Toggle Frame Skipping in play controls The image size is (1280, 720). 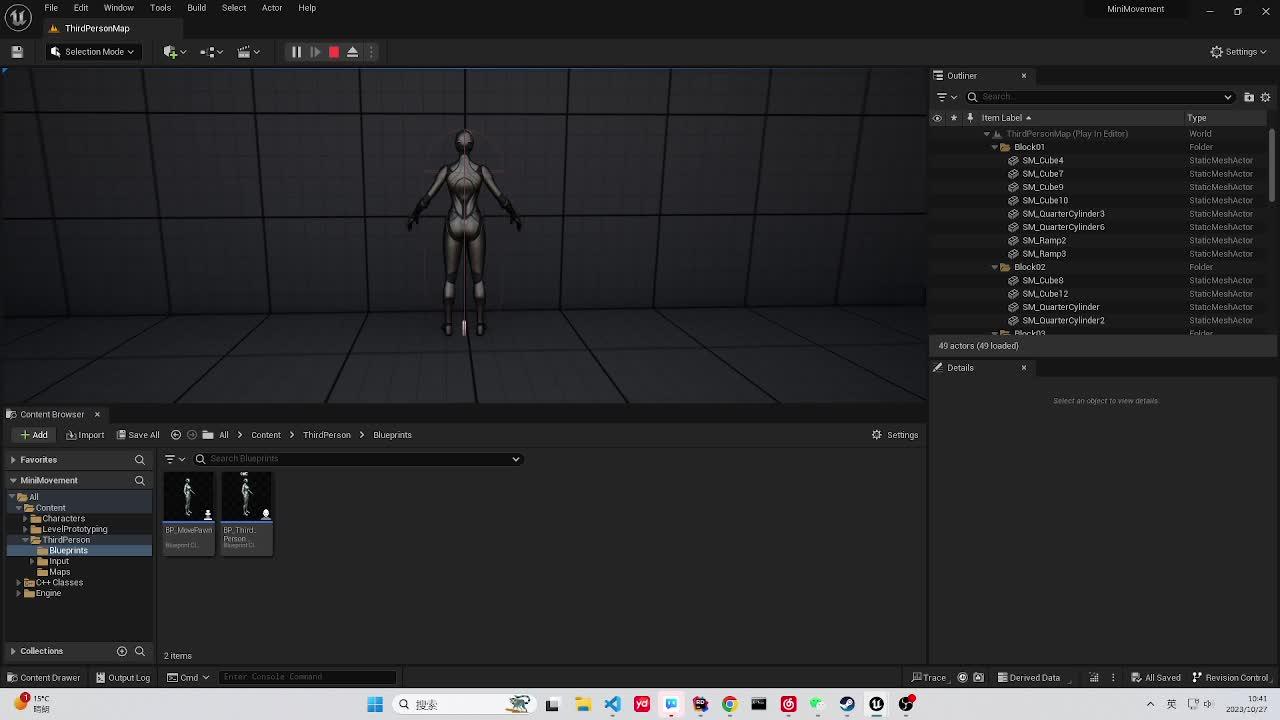315,52
